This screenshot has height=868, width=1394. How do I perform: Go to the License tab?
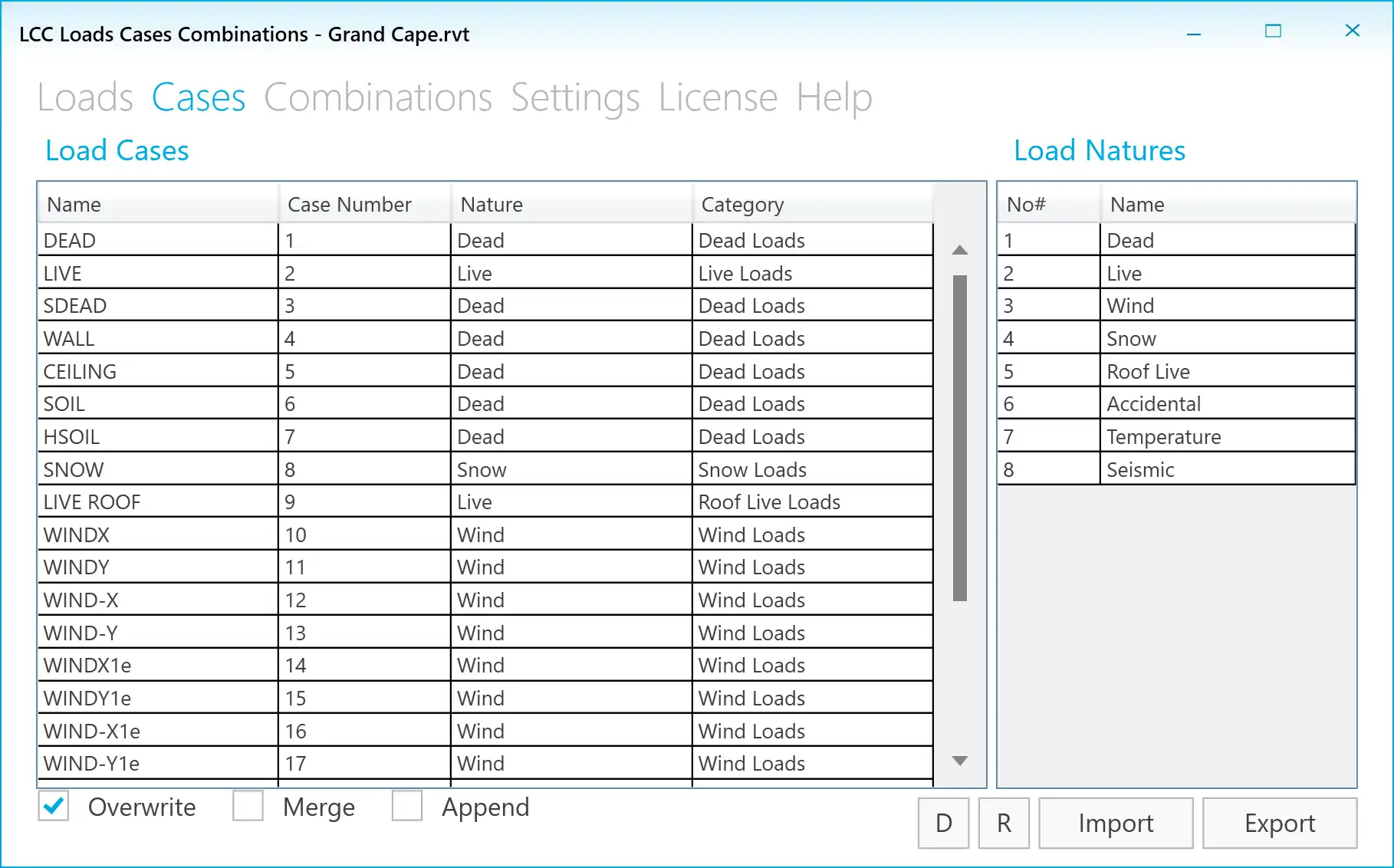pos(718,97)
